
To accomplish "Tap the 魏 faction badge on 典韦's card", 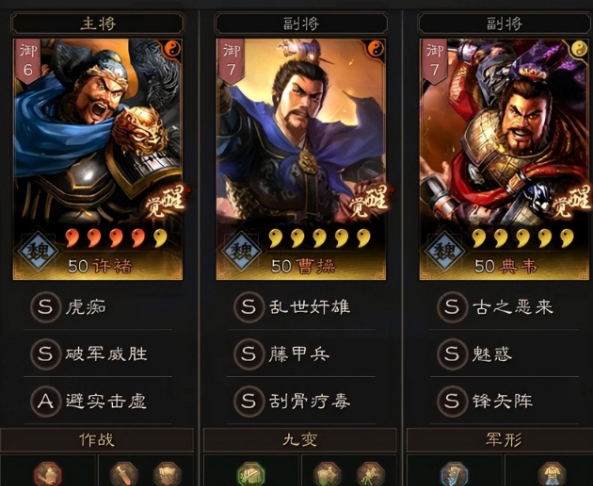I will 445,251.
